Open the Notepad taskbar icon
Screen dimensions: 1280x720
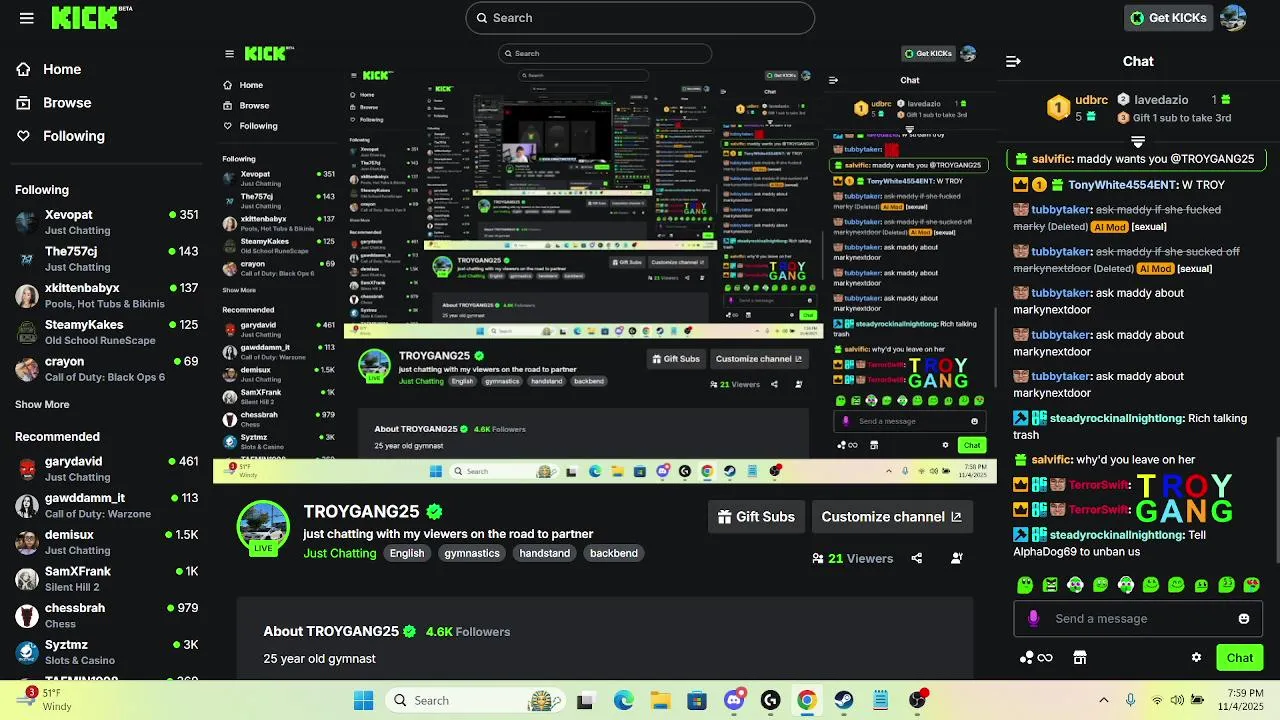coord(881,700)
